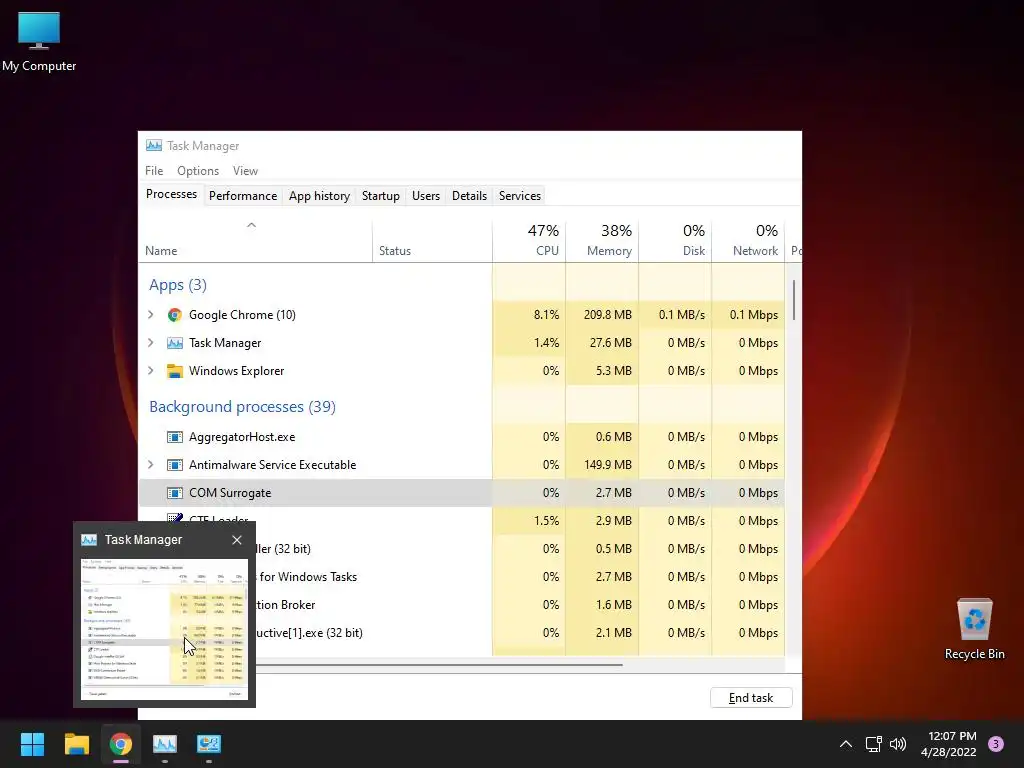This screenshot has height=768, width=1024.
Task: Switch to the Users tab
Action: tap(426, 196)
